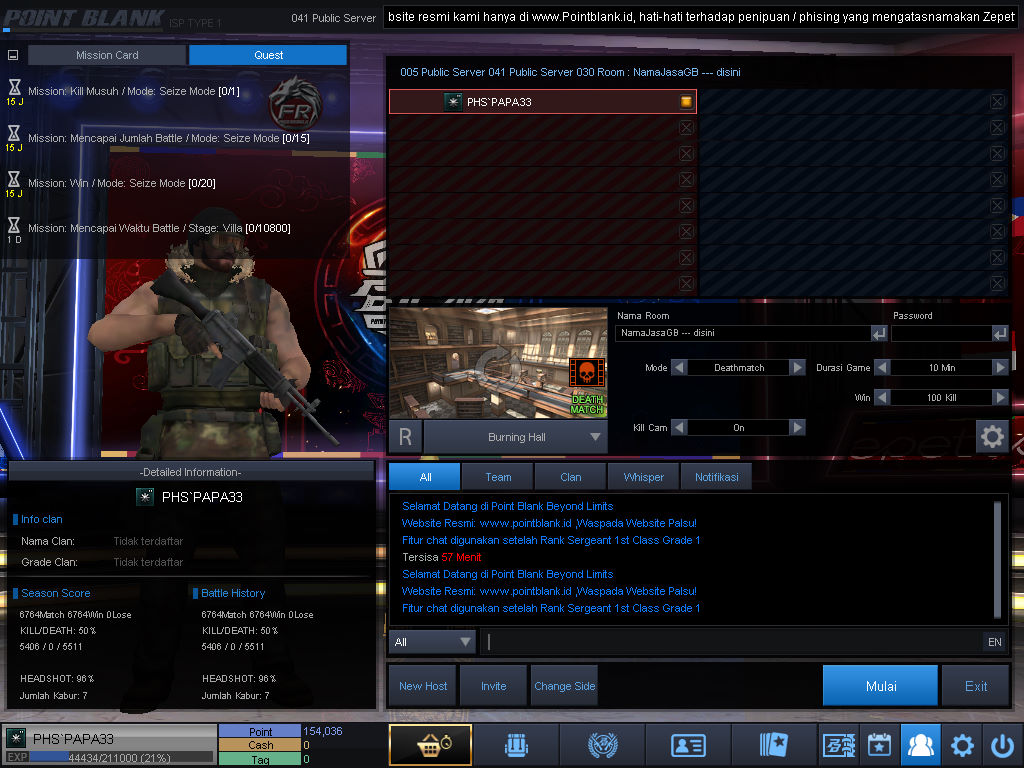This screenshot has height=768, width=1024.
Task: Close the empty slot below PHS`PAPA33
Action: (x=686, y=128)
